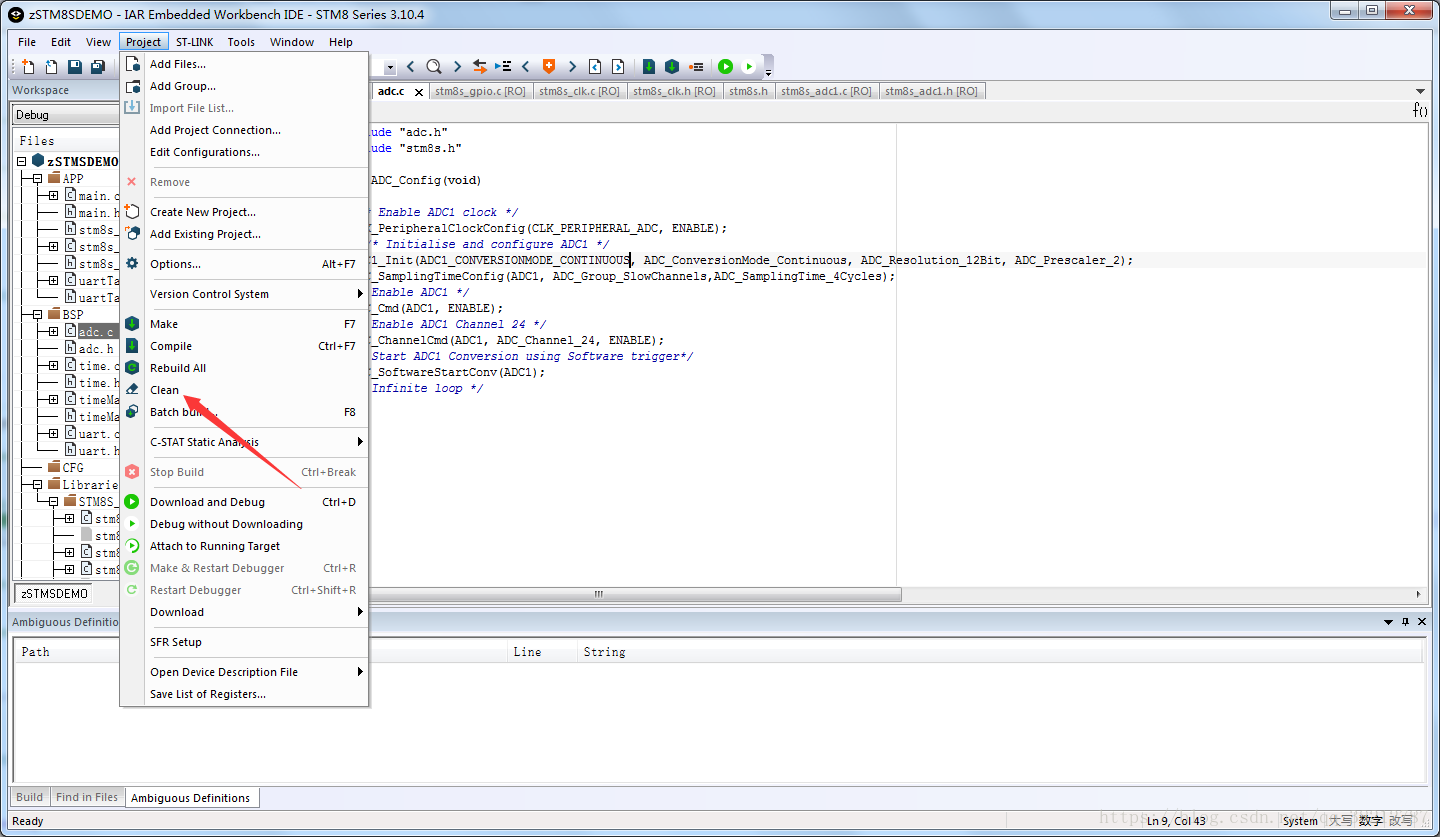Image resolution: width=1440 pixels, height=837 pixels.
Task: Click the Next Bookmark arrow in the toolbar
Action: click(x=572, y=66)
